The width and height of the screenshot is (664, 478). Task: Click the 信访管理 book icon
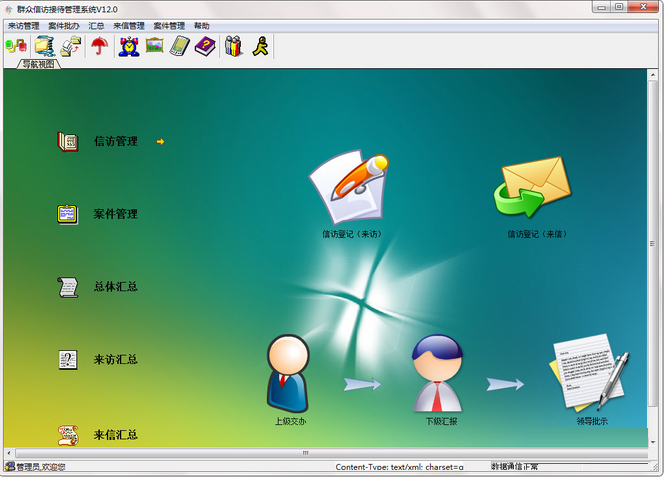(x=68, y=141)
